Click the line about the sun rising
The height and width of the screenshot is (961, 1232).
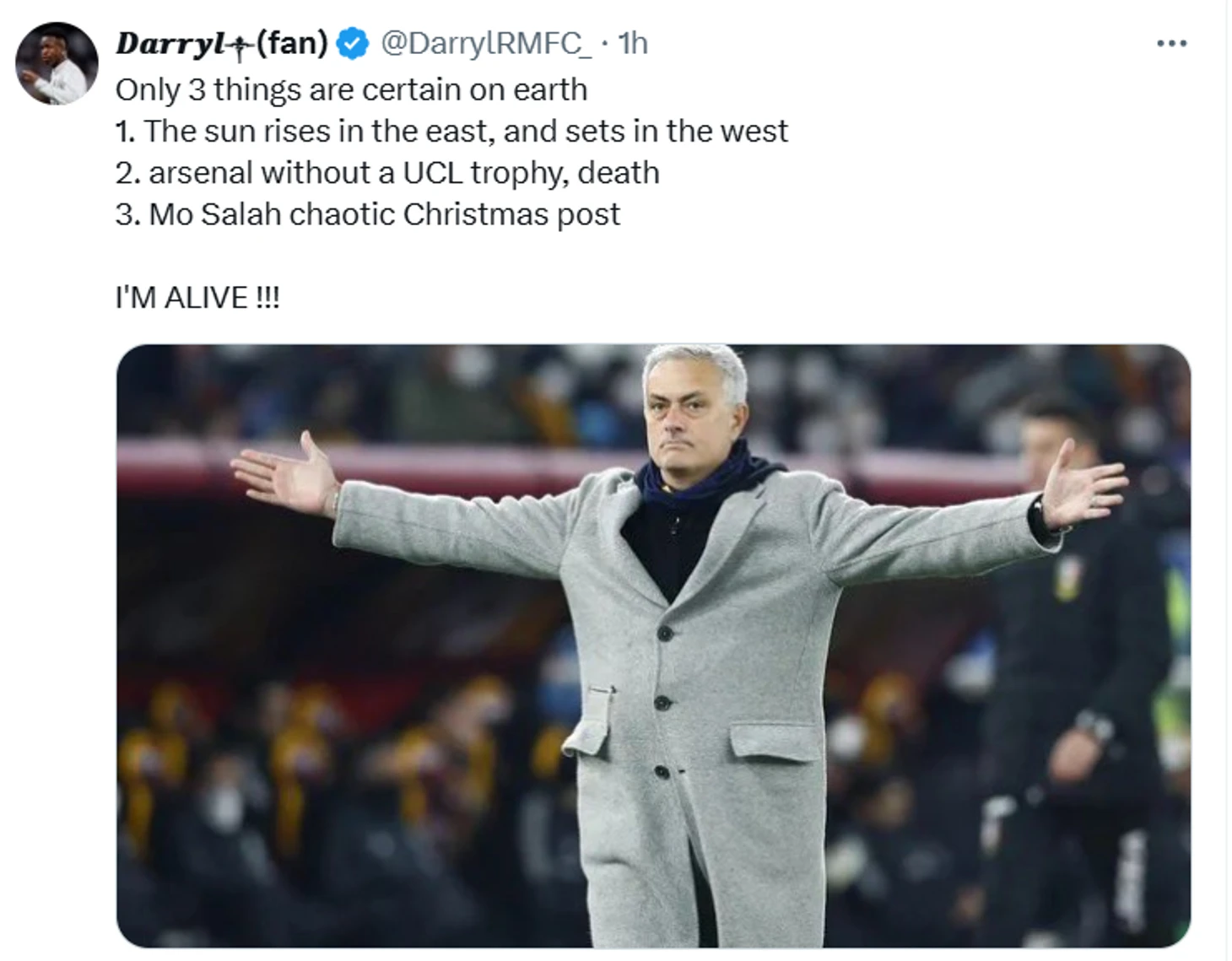point(451,131)
